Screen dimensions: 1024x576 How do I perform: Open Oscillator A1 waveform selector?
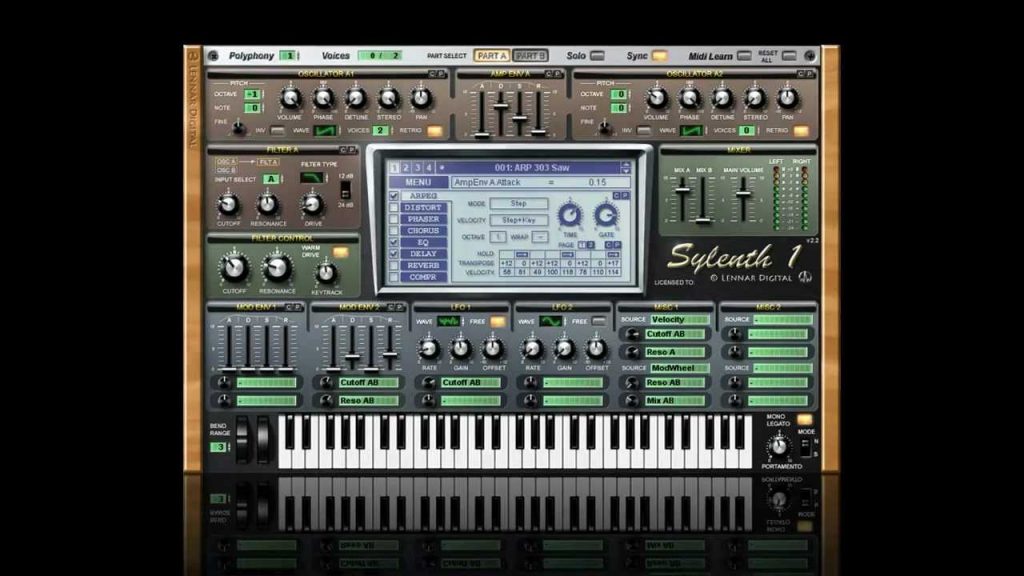pos(325,131)
